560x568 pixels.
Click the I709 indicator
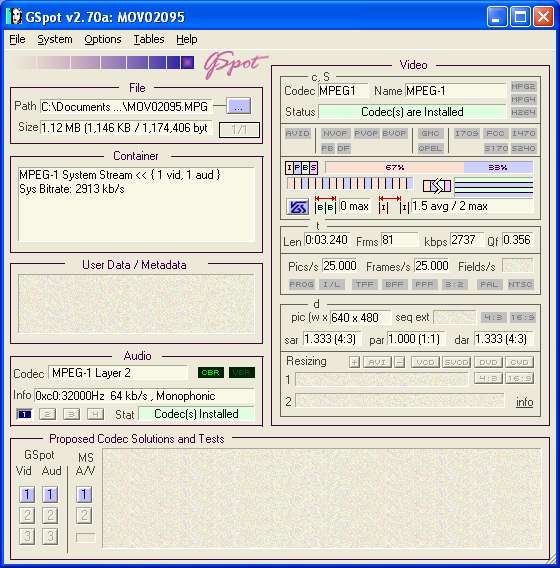coord(467,133)
